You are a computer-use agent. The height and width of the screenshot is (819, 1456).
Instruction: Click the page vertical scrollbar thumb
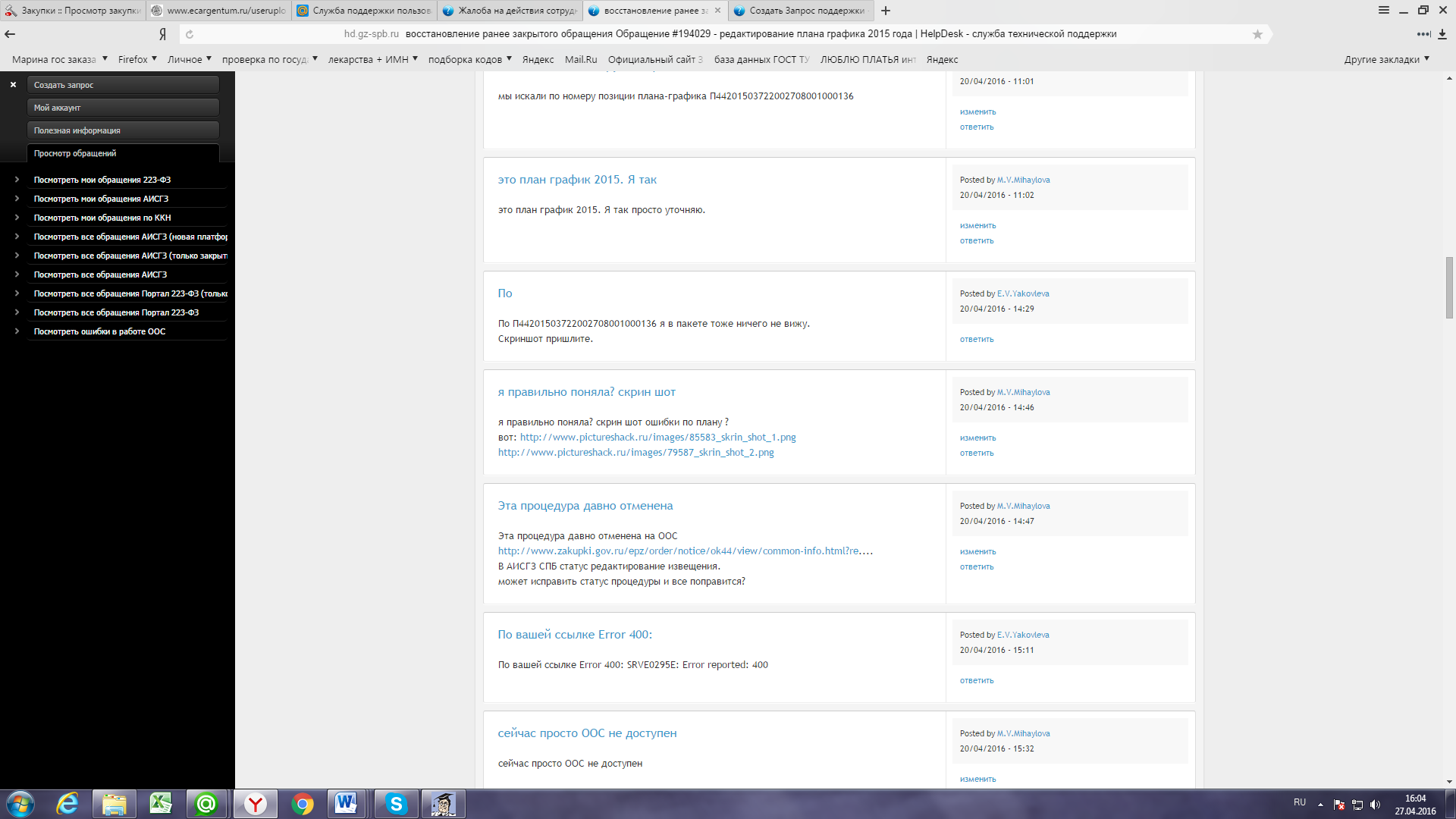tap(1449, 288)
